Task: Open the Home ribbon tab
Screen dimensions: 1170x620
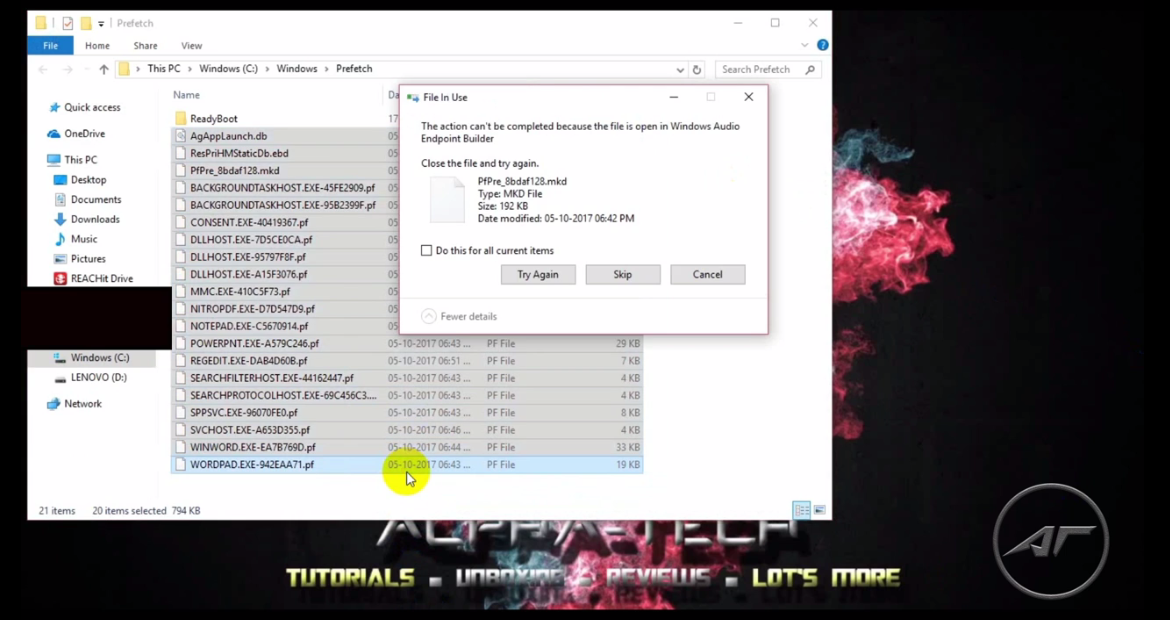Action: [x=97, y=46]
